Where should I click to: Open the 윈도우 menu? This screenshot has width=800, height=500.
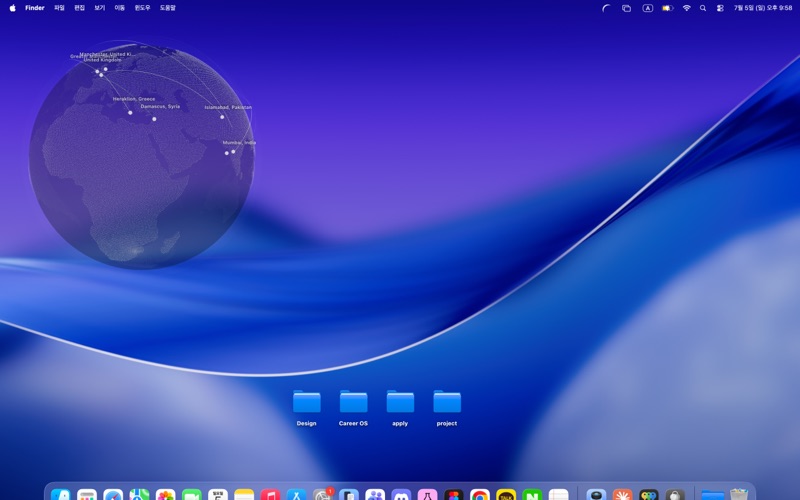click(142, 8)
